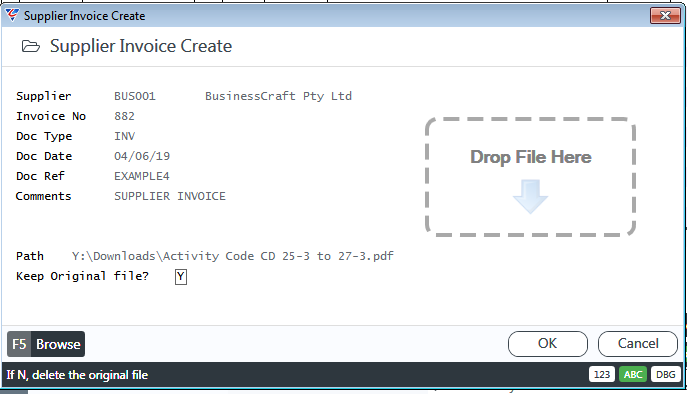Click the Comments value SUPPLIER INVOICE
This screenshot has width=687, height=394.
[170, 196]
